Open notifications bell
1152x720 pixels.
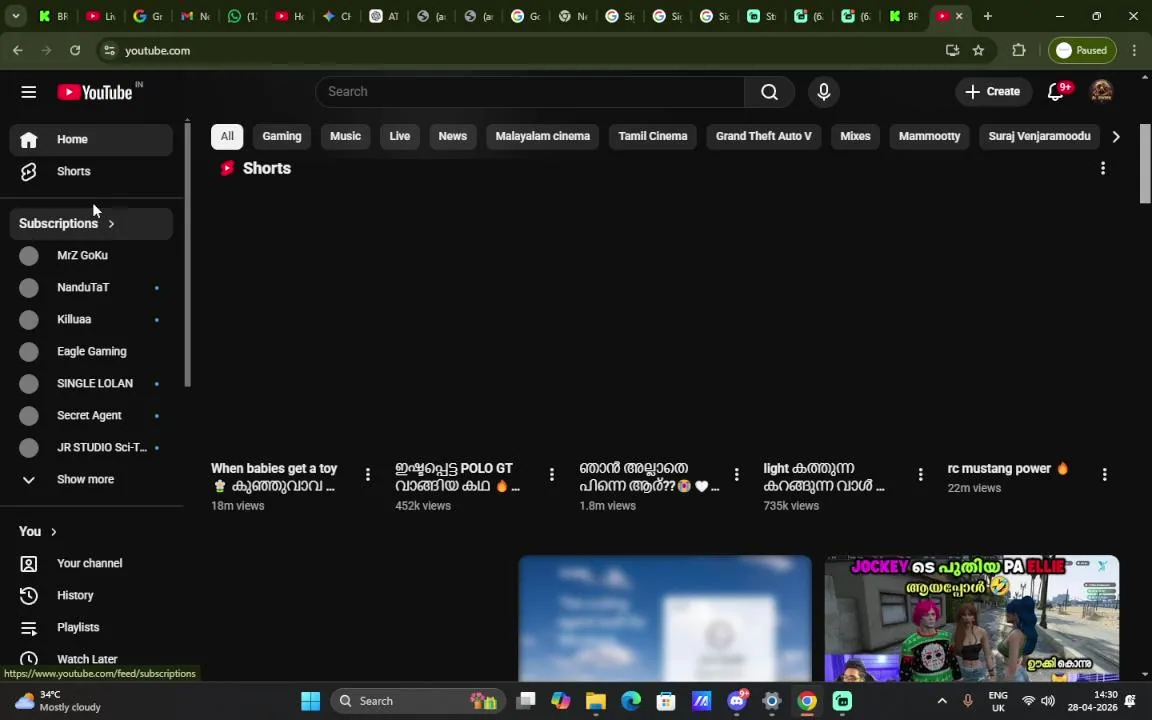[1056, 92]
